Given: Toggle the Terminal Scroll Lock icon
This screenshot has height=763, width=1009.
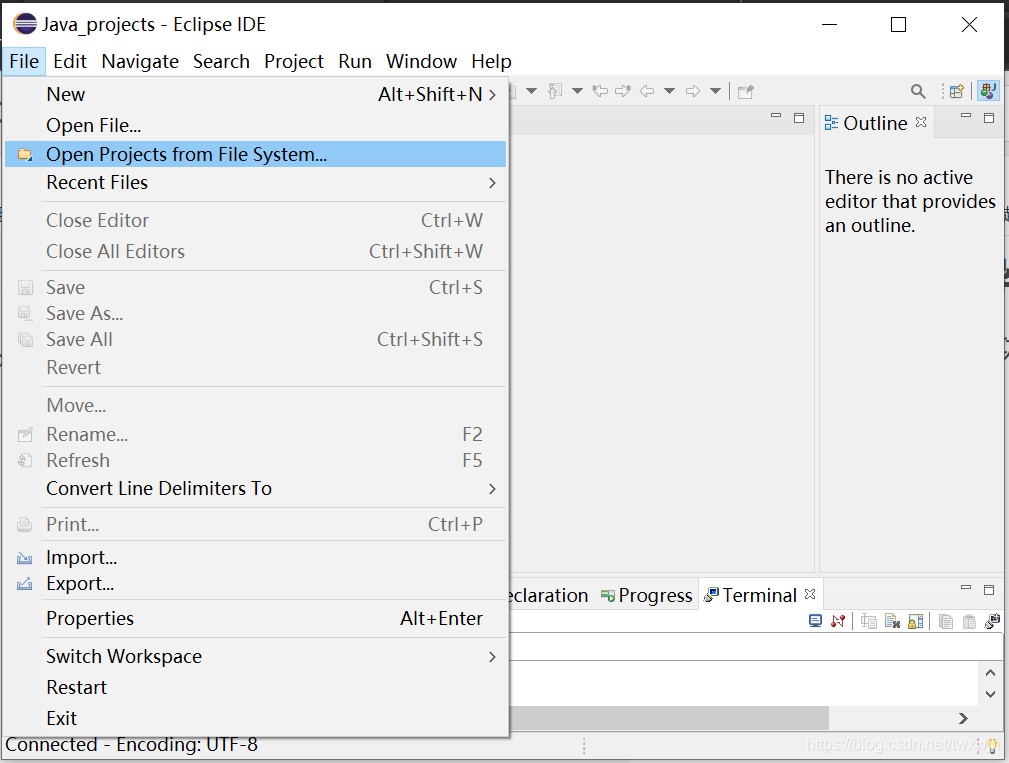Looking at the screenshot, I should (x=916, y=621).
